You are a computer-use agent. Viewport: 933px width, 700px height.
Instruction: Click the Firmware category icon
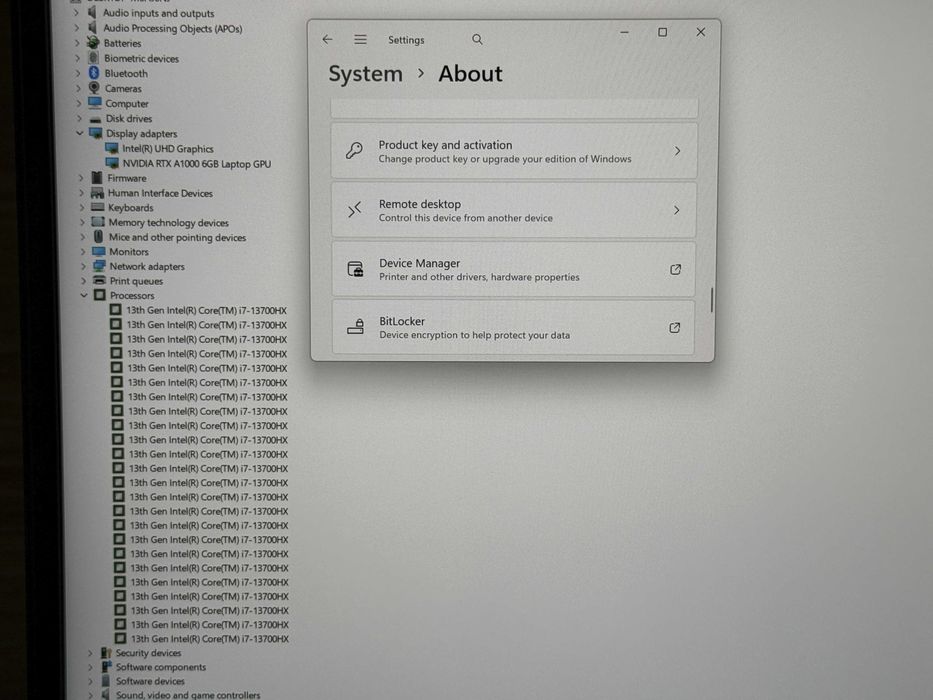[x=97, y=177]
